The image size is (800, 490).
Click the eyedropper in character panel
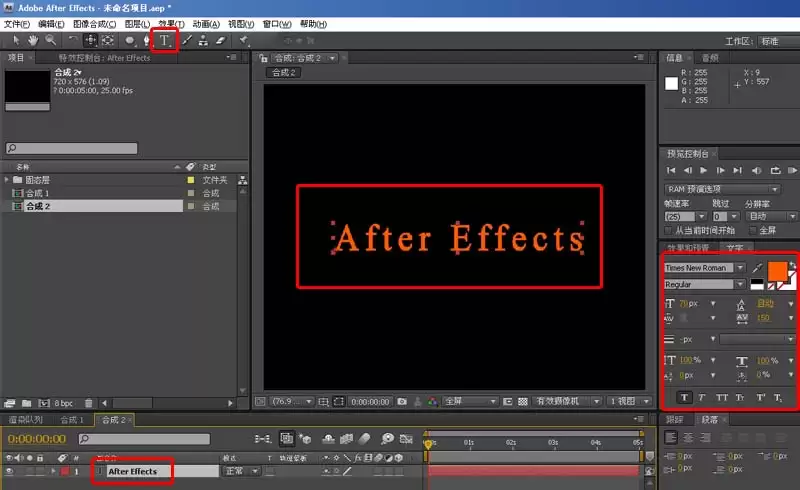(757, 267)
